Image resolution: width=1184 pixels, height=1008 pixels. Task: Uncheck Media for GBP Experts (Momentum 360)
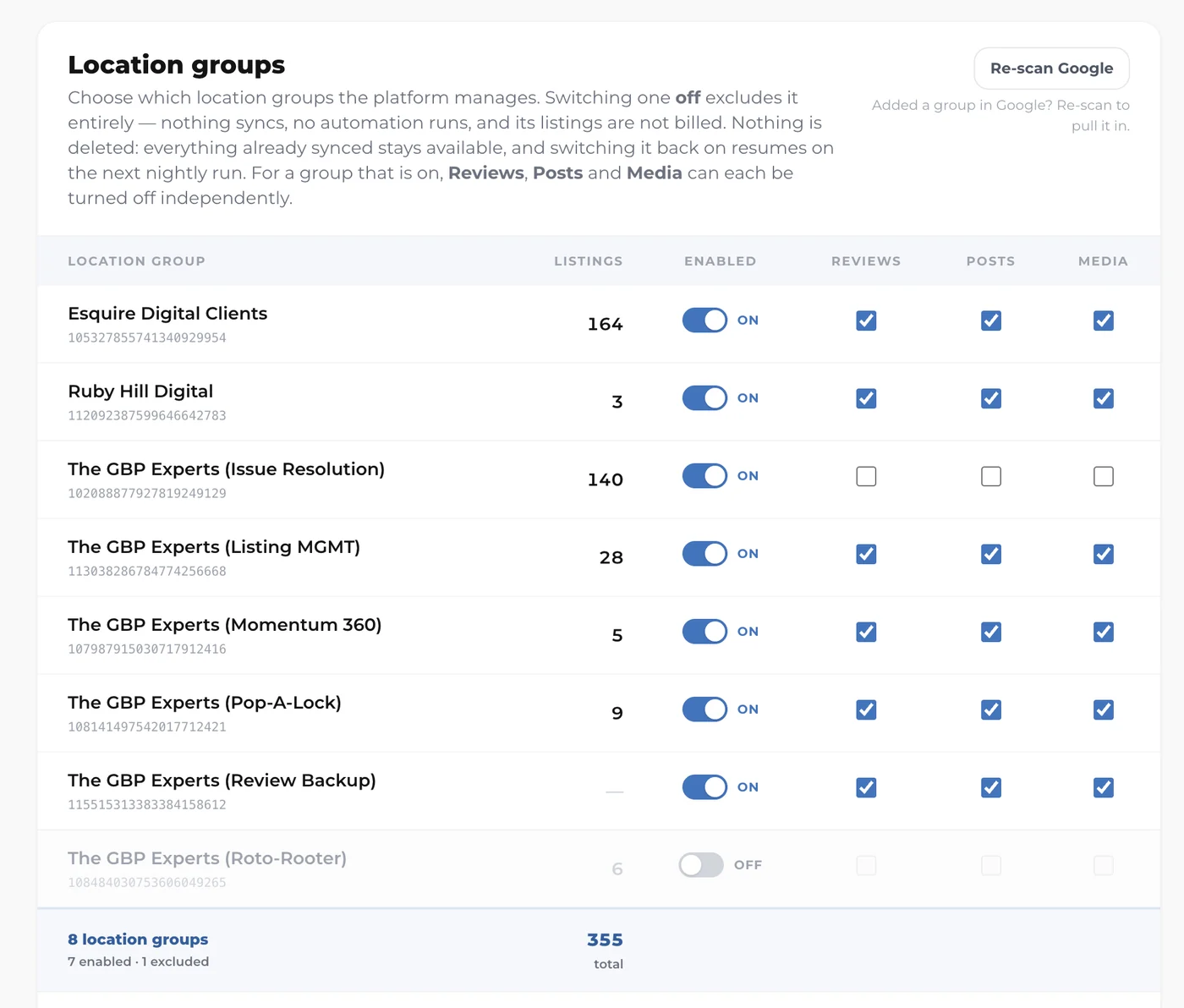point(1104,632)
